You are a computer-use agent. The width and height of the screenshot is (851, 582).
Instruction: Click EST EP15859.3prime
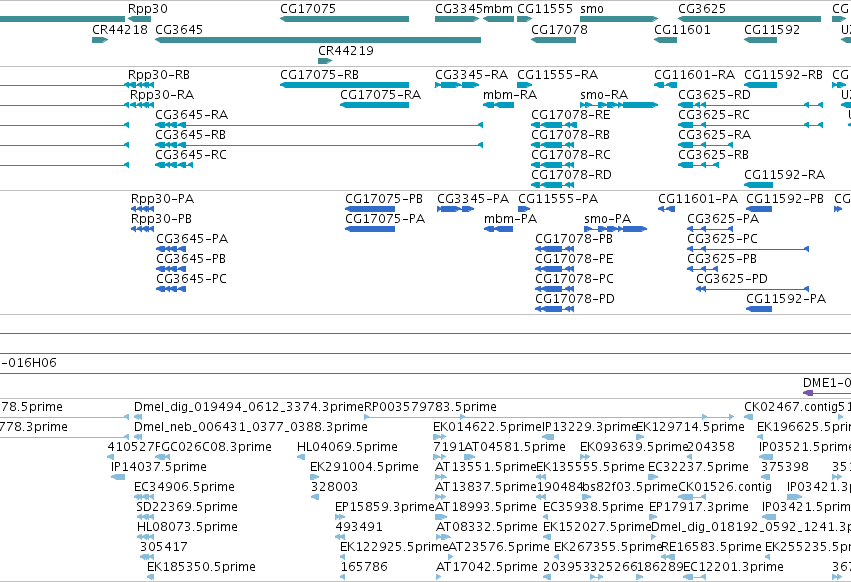(x=339, y=517)
